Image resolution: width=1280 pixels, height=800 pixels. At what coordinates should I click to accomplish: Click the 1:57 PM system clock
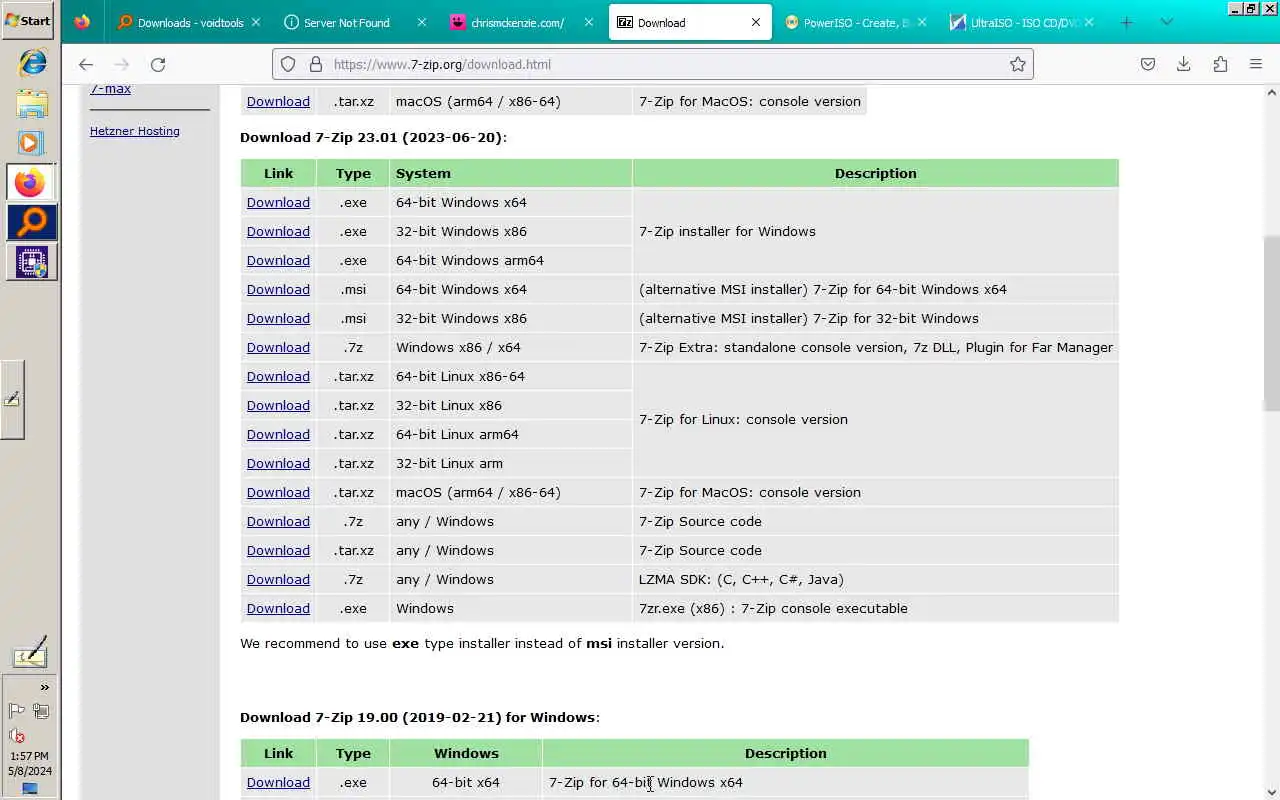(x=29, y=756)
